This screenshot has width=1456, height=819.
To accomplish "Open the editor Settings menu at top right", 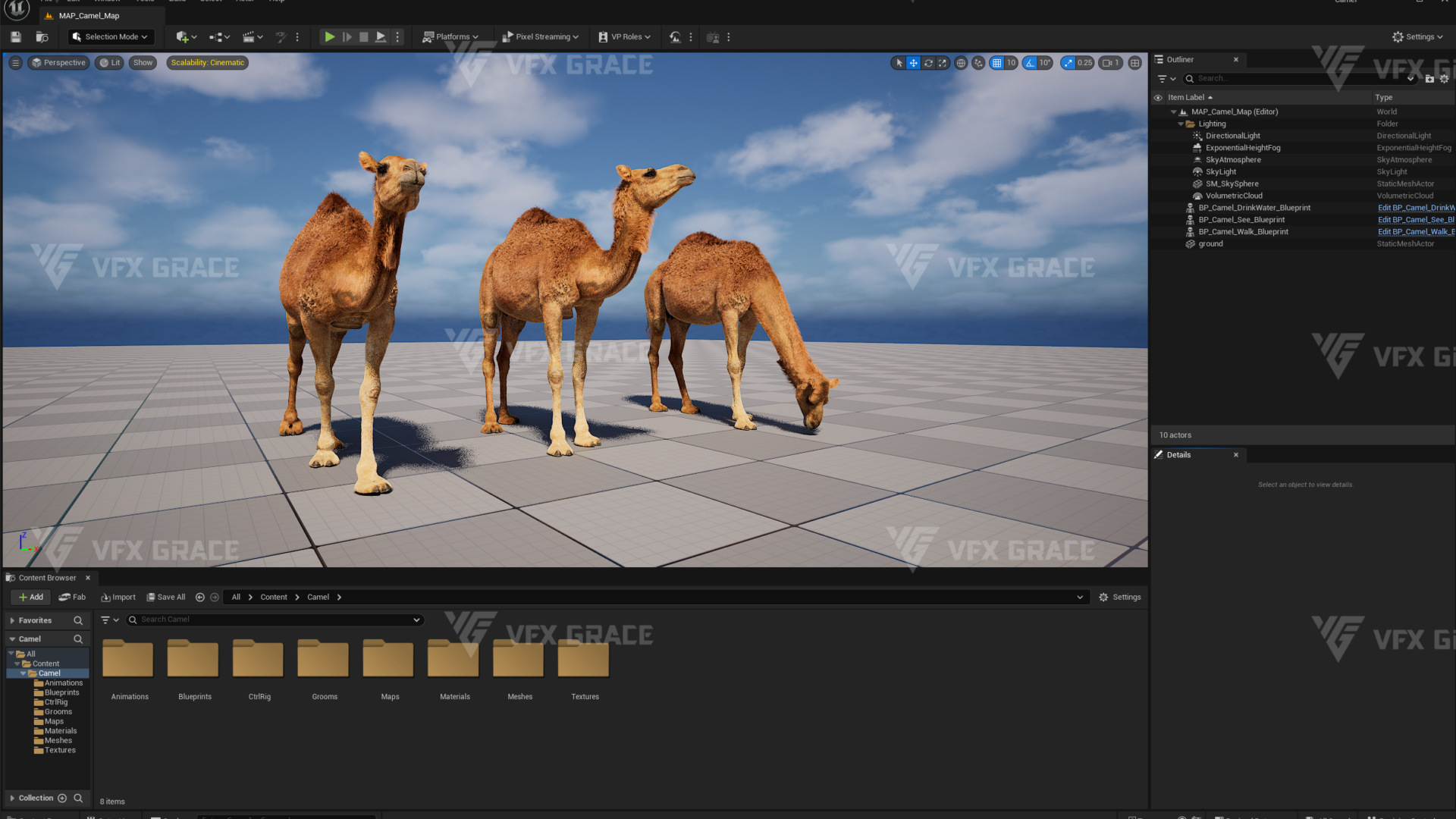I will 1417,36.
